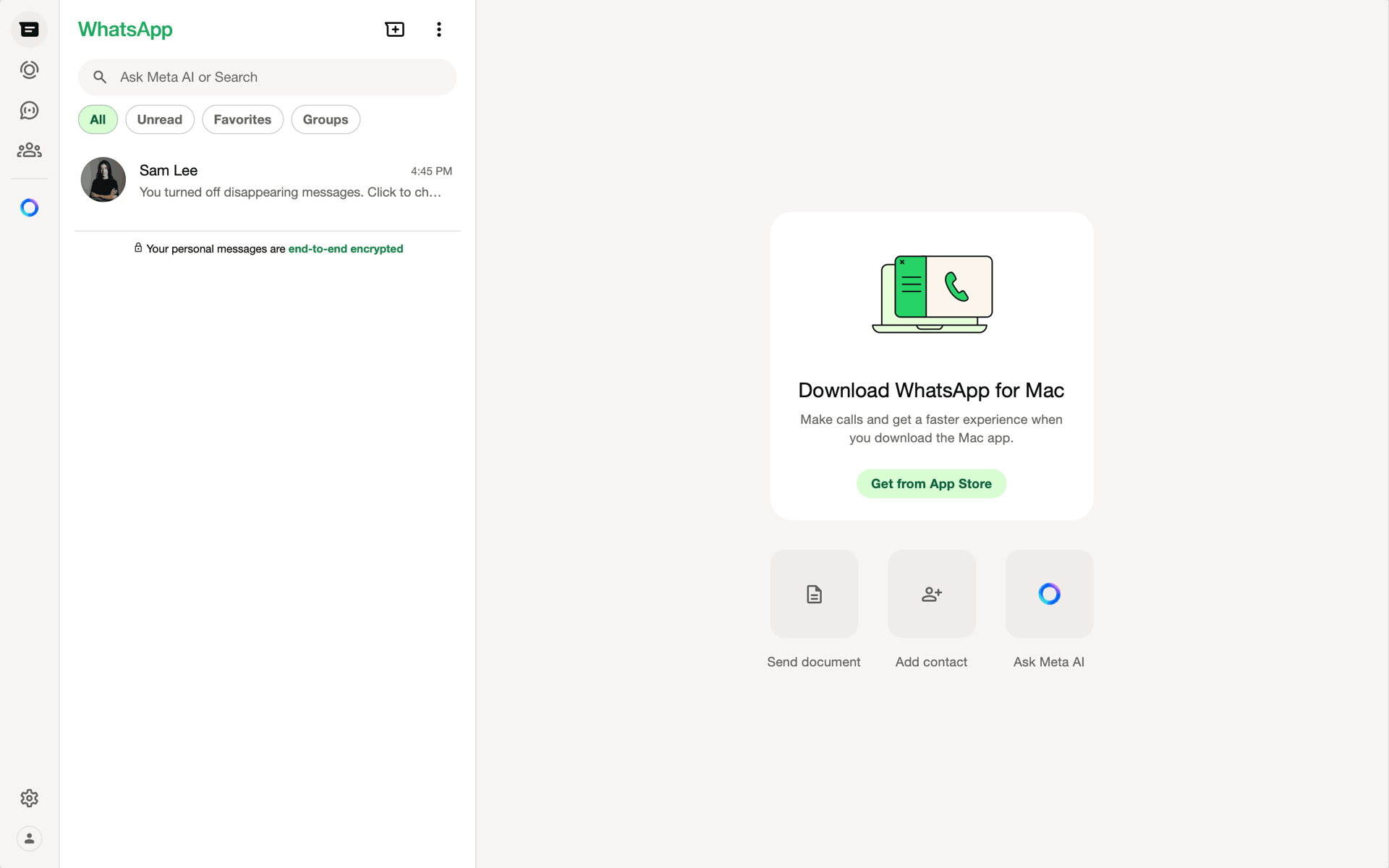The height and width of the screenshot is (868, 1389).
Task: Select the All chat filter
Action: pyautogui.click(x=98, y=119)
